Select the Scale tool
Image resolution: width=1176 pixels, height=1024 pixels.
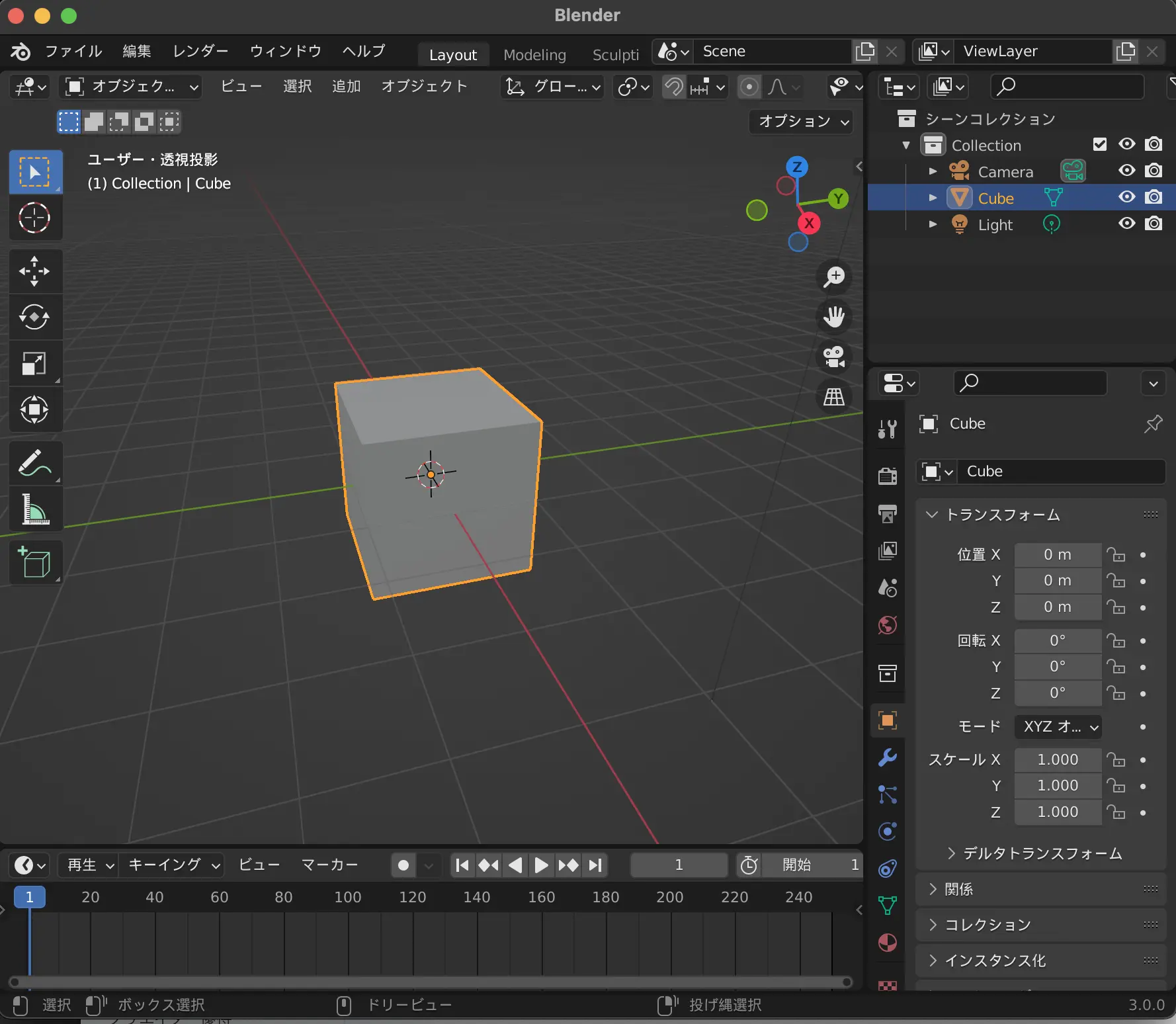(35, 363)
